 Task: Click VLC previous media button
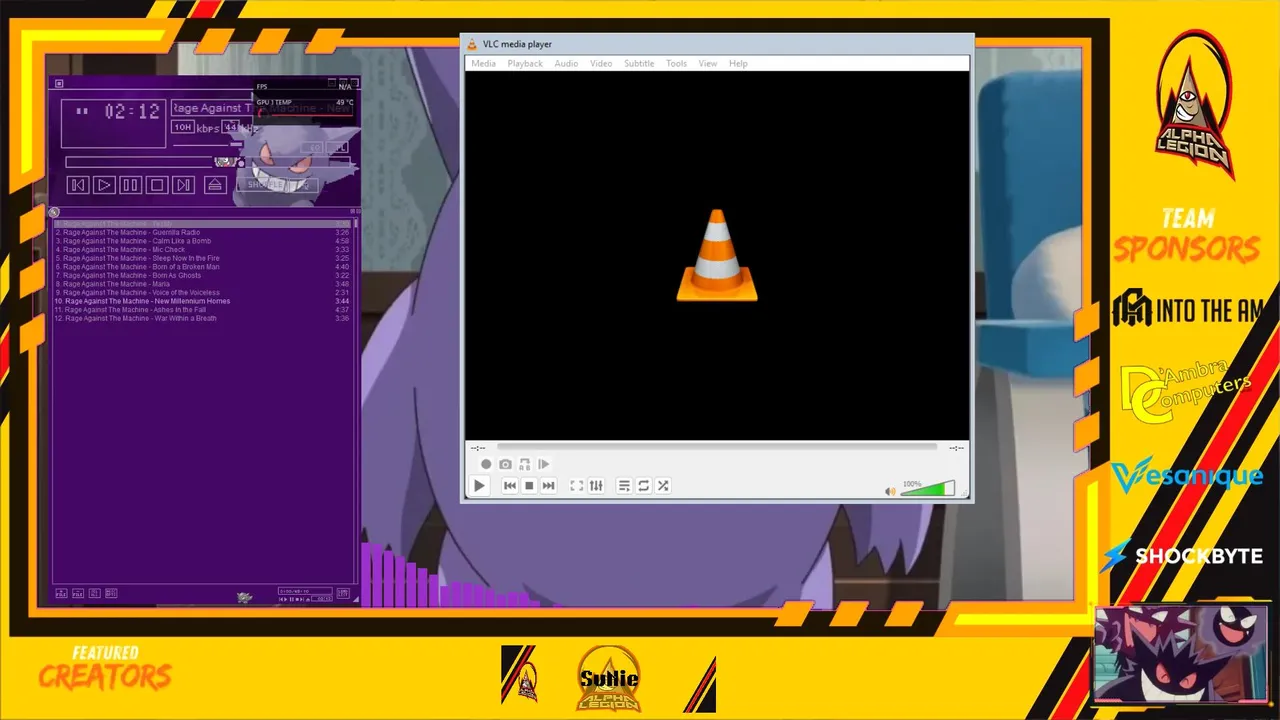509,486
